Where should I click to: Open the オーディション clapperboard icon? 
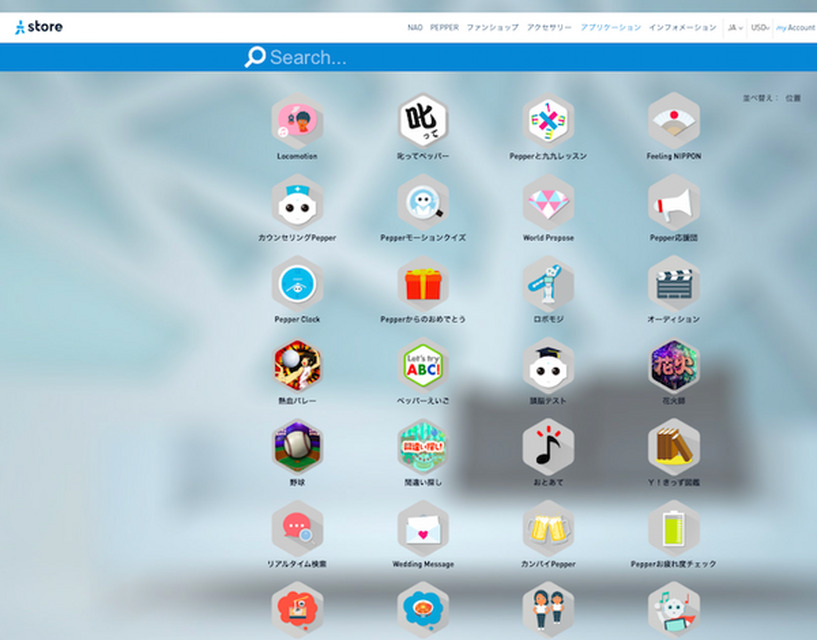click(673, 283)
